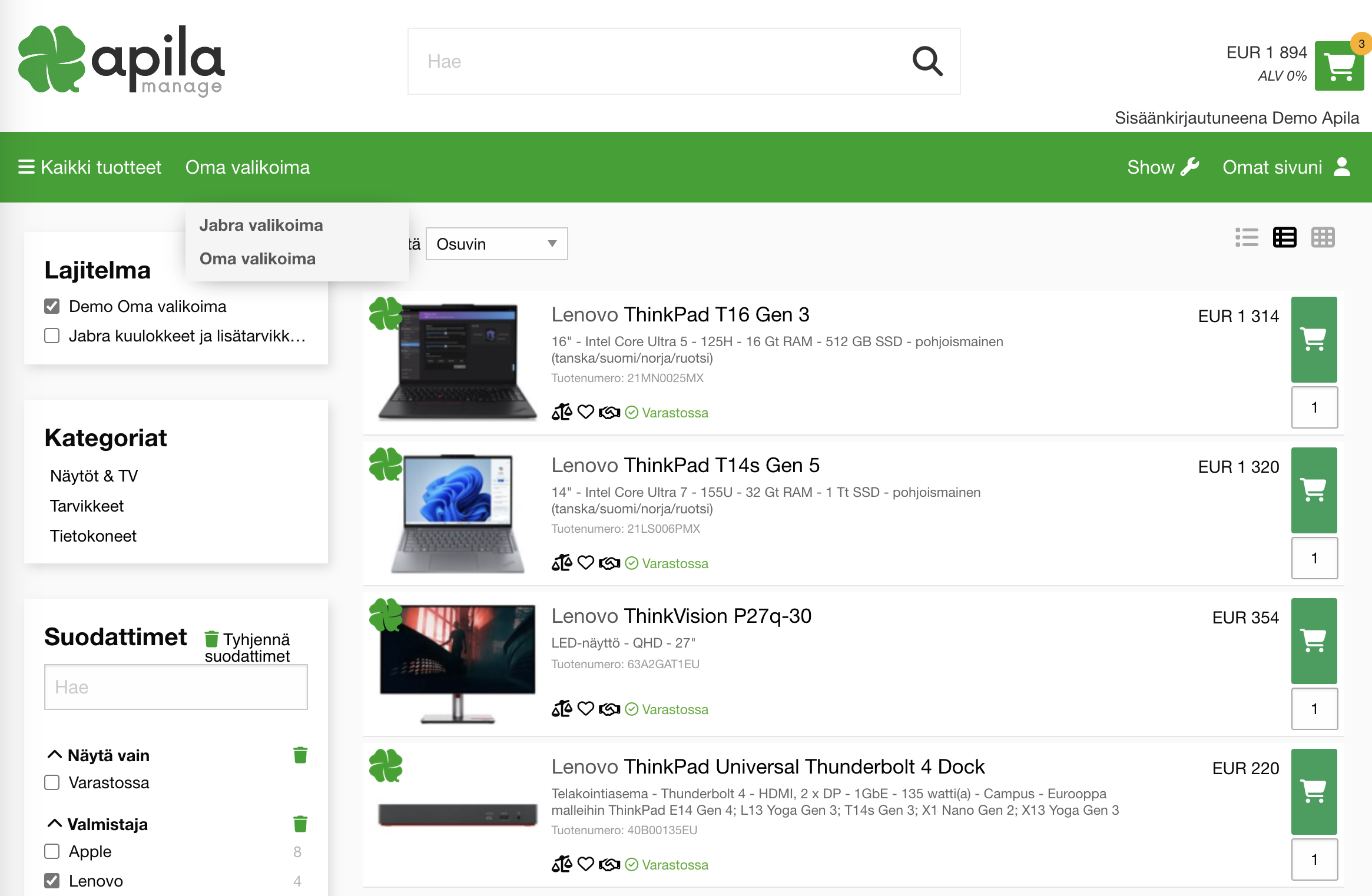Open Lenovo ThinkPad T14s Gen 5 title

[x=685, y=465]
